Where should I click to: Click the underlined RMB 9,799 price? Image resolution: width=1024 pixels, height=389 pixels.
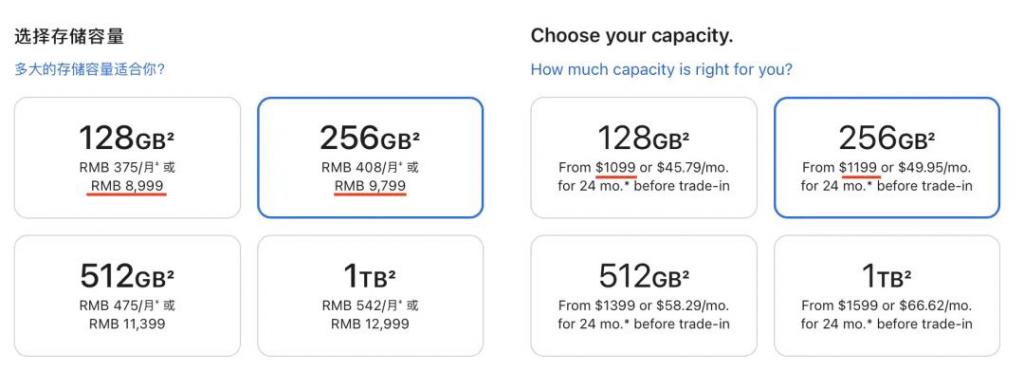tap(370, 186)
